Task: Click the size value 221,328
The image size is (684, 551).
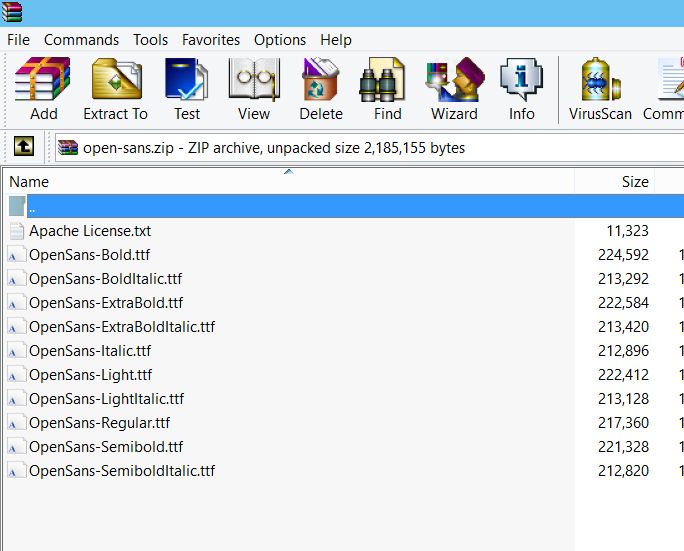Action: click(x=623, y=447)
